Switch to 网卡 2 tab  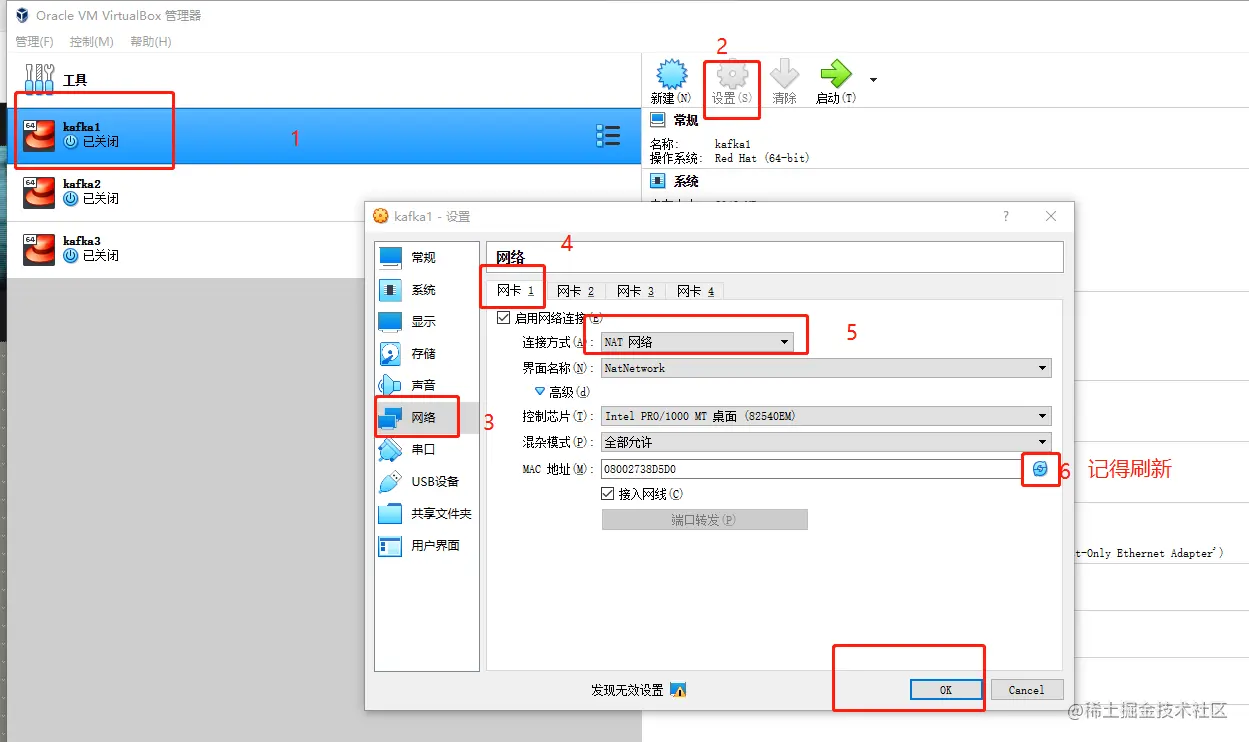(575, 291)
